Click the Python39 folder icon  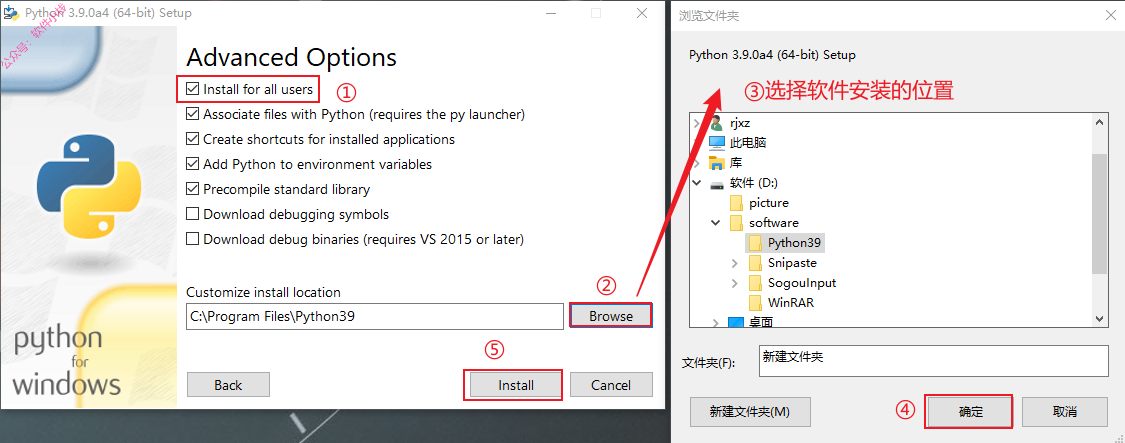(x=755, y=243)
